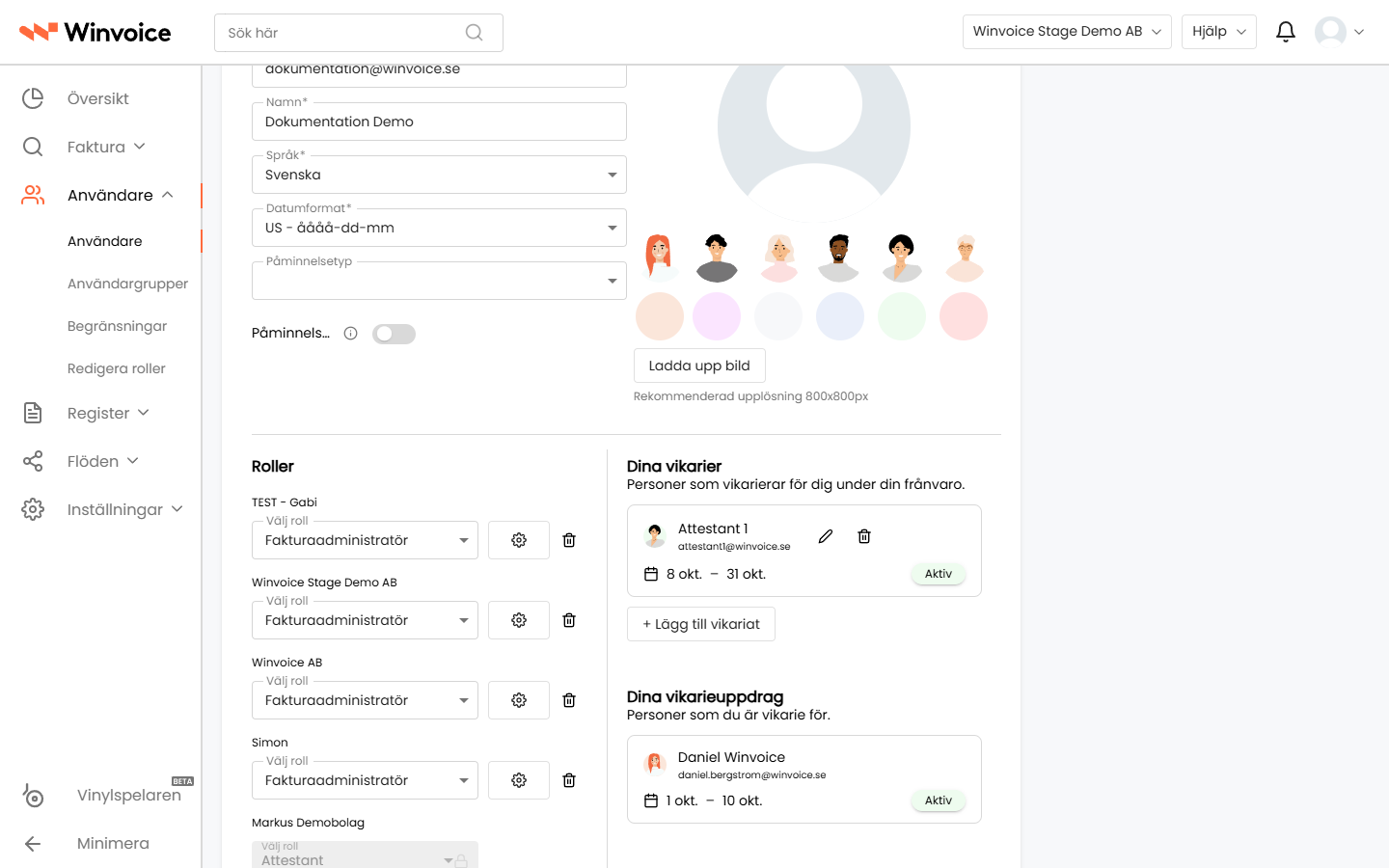Click Ladda upp bild button

(699, 366)
